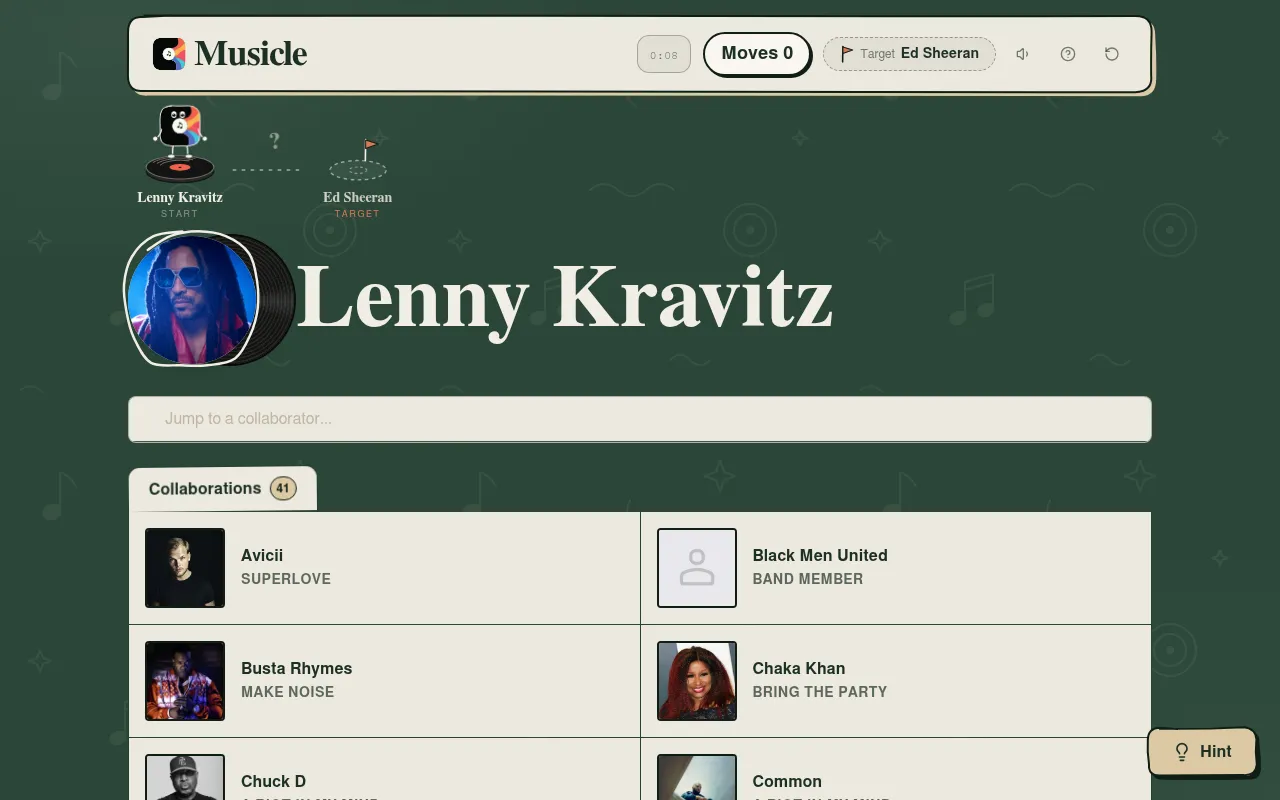Screen dimensions: 1280x800
Task: Pick Chuck D collaborator thumbnail
Action: (185, 777)
